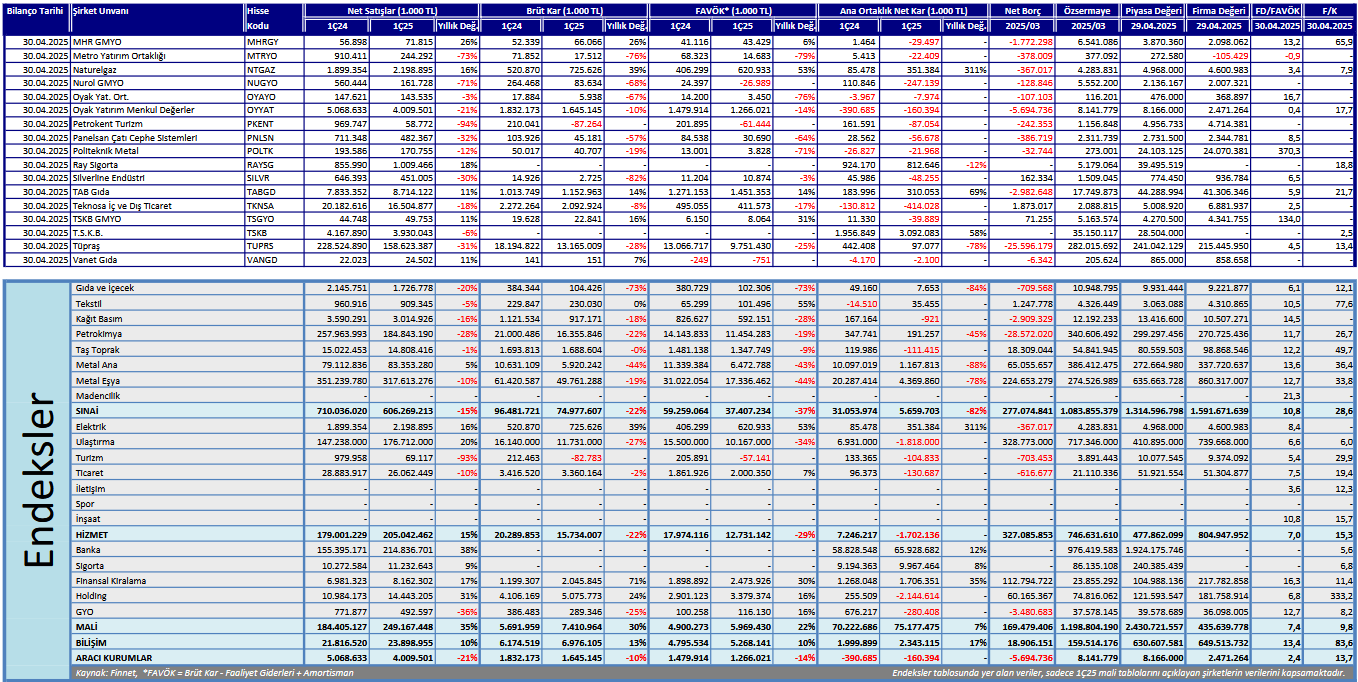Click the "Nurol GMYO" company cell
The image size is (1358, 682).
click(x=99, y=83)
